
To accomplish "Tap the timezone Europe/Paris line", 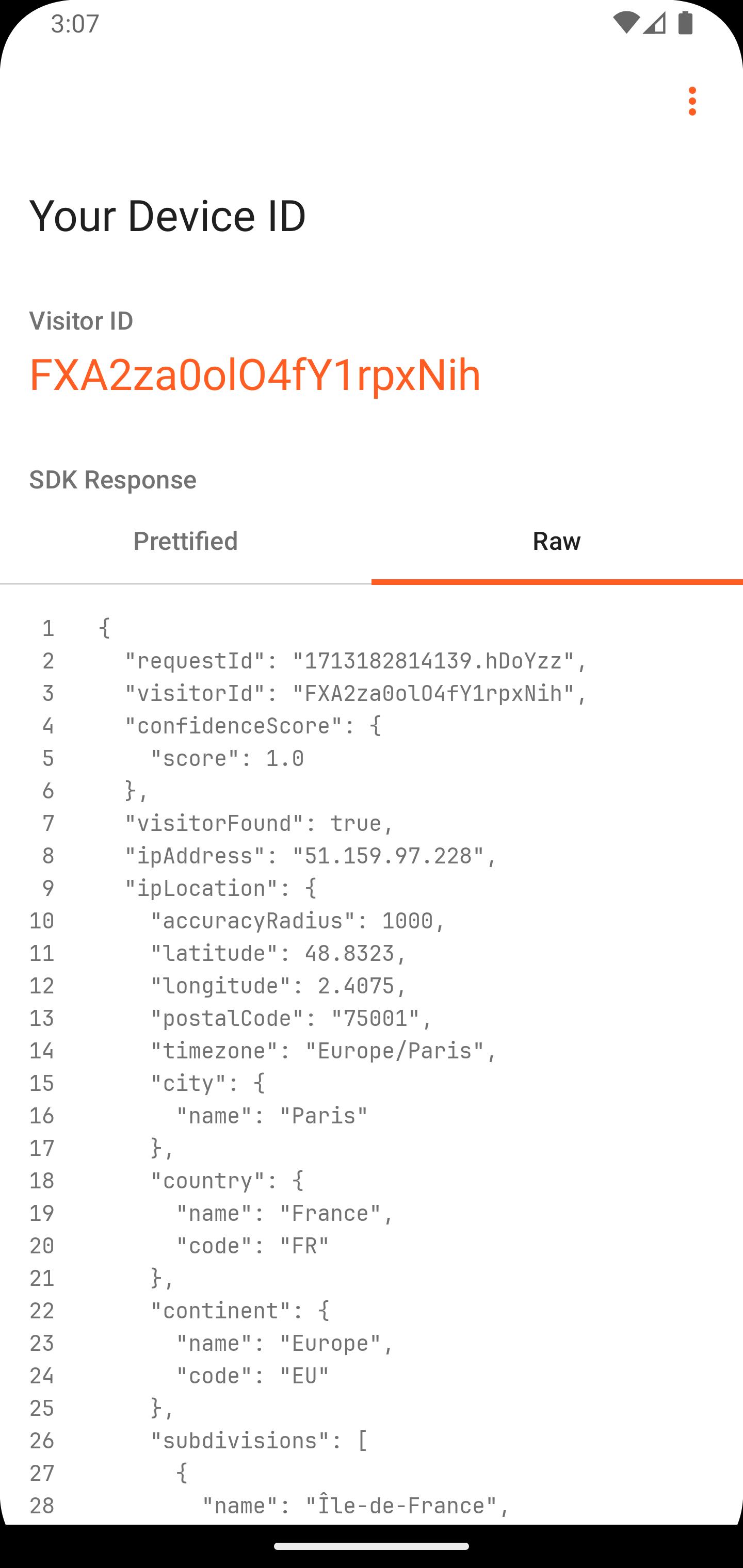I will [x=324, y=1051].
